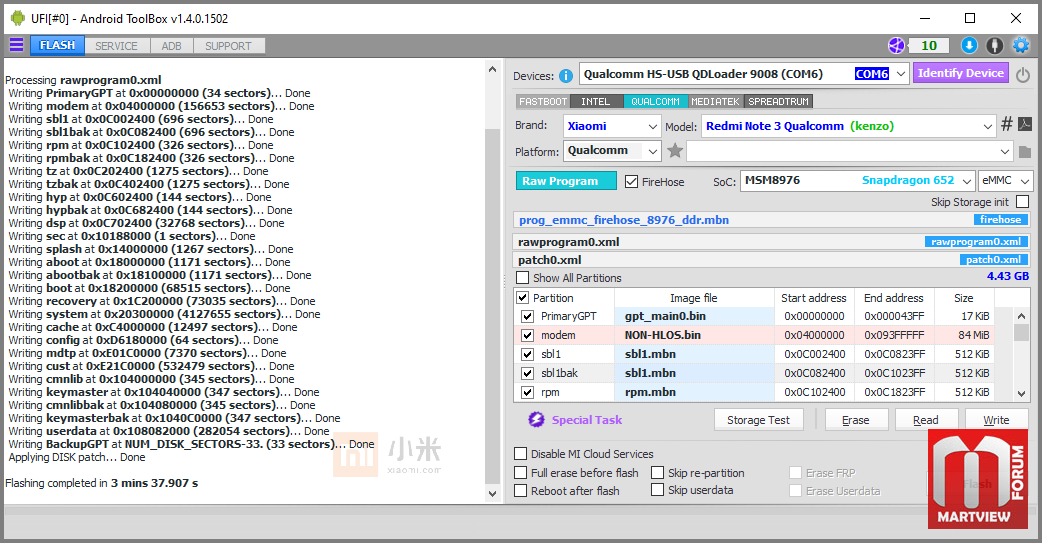Click the hash icon next to the model field

tap(1007, 124)
